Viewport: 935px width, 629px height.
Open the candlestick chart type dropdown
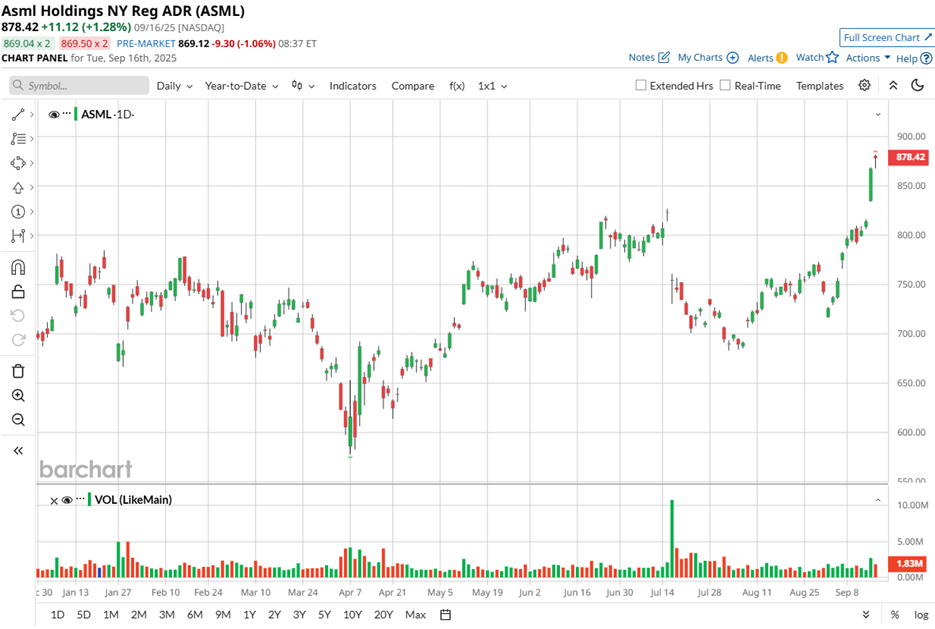click(x=303, y=86)
